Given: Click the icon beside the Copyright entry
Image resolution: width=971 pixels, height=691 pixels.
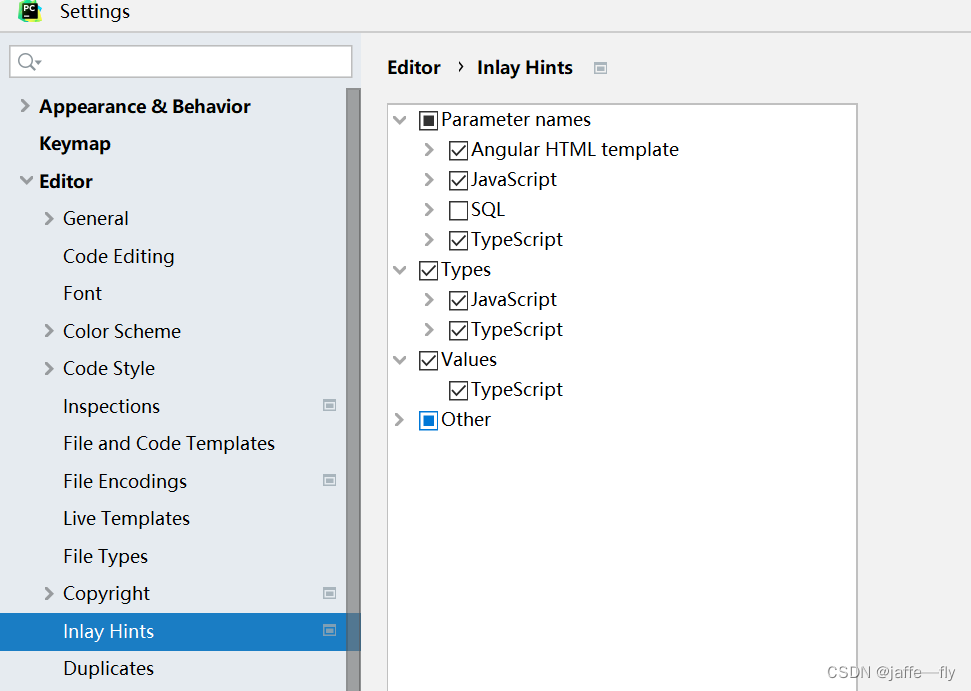Looking at the screenshot, I should 329,593.
